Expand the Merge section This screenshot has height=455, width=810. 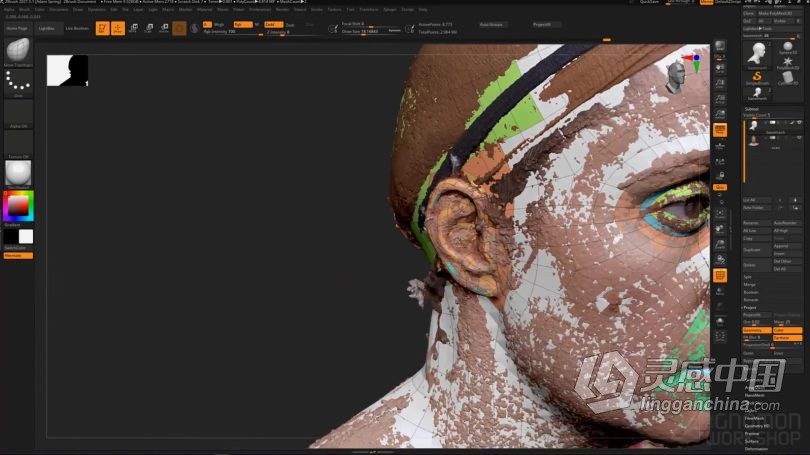[x=750, y=285]
